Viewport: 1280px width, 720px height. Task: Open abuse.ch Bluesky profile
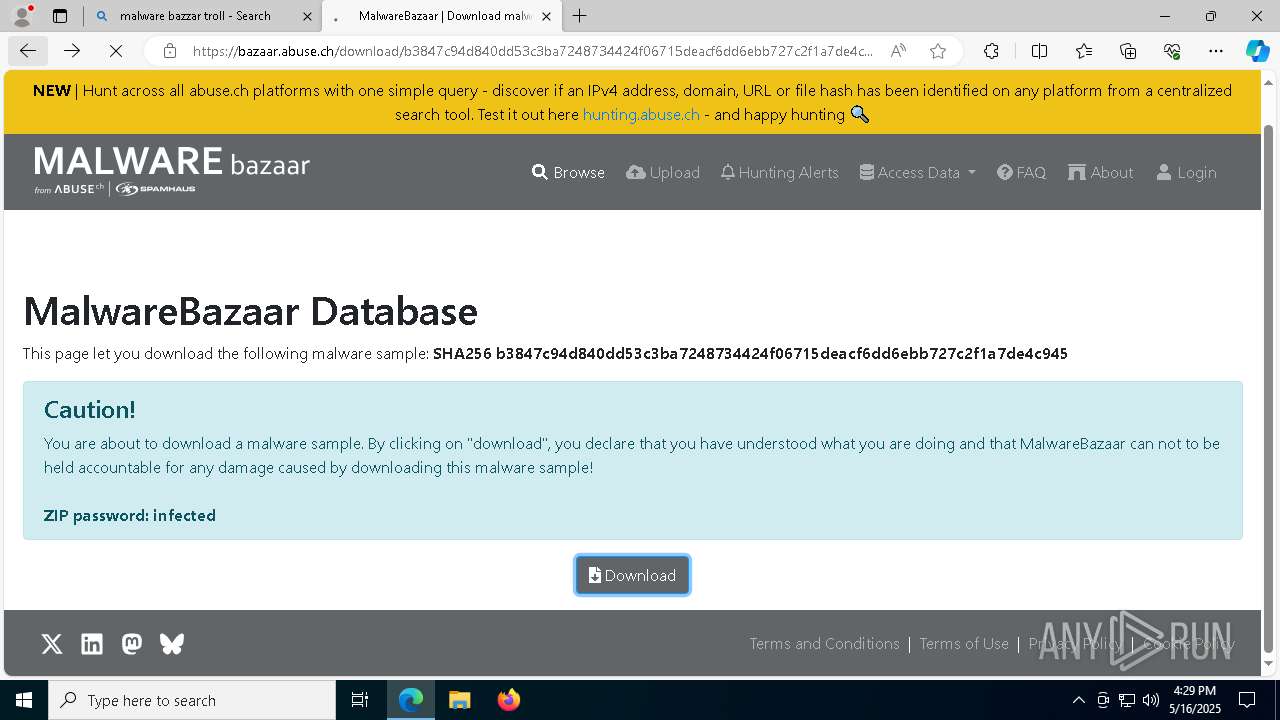(172, 644)
